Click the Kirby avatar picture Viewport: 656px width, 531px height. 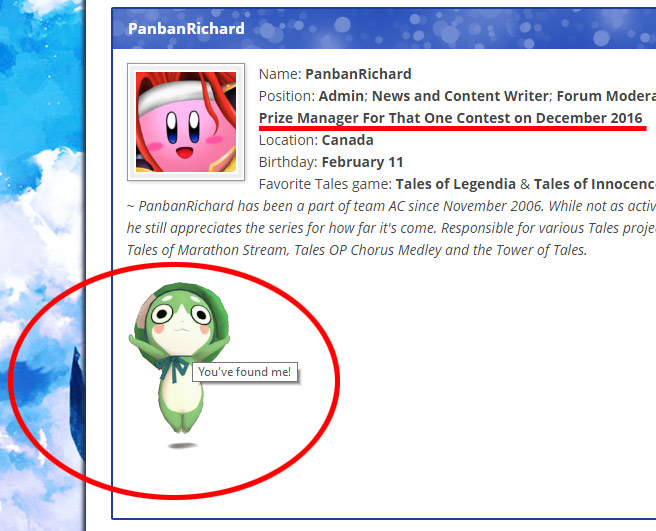pos(186,122)
